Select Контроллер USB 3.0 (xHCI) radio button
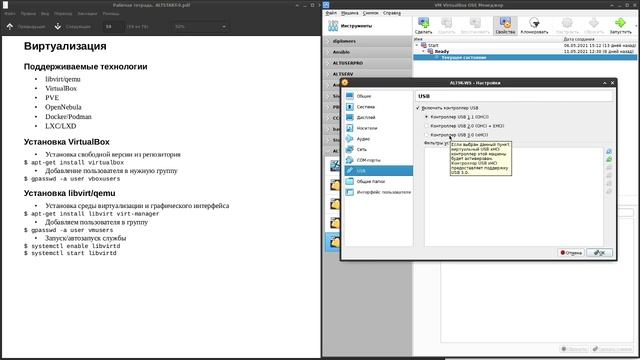Image resolution: width=640 pixels, height=360 pixels. (427, 135)
